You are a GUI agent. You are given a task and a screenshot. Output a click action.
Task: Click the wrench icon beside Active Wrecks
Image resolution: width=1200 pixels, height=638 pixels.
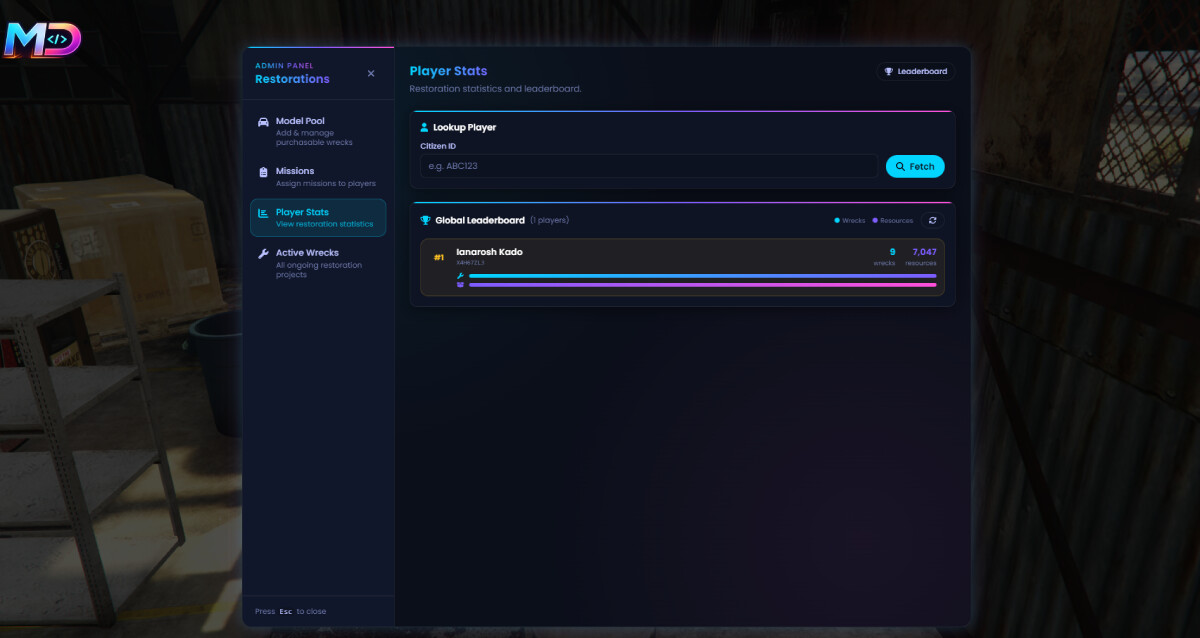(x=263, y=254)
